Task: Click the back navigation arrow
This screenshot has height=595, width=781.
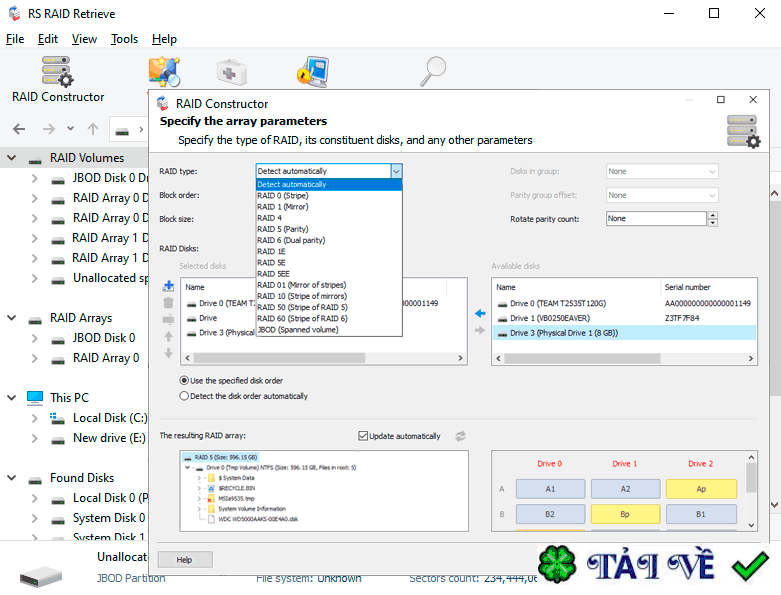Action: pos(19,129)
